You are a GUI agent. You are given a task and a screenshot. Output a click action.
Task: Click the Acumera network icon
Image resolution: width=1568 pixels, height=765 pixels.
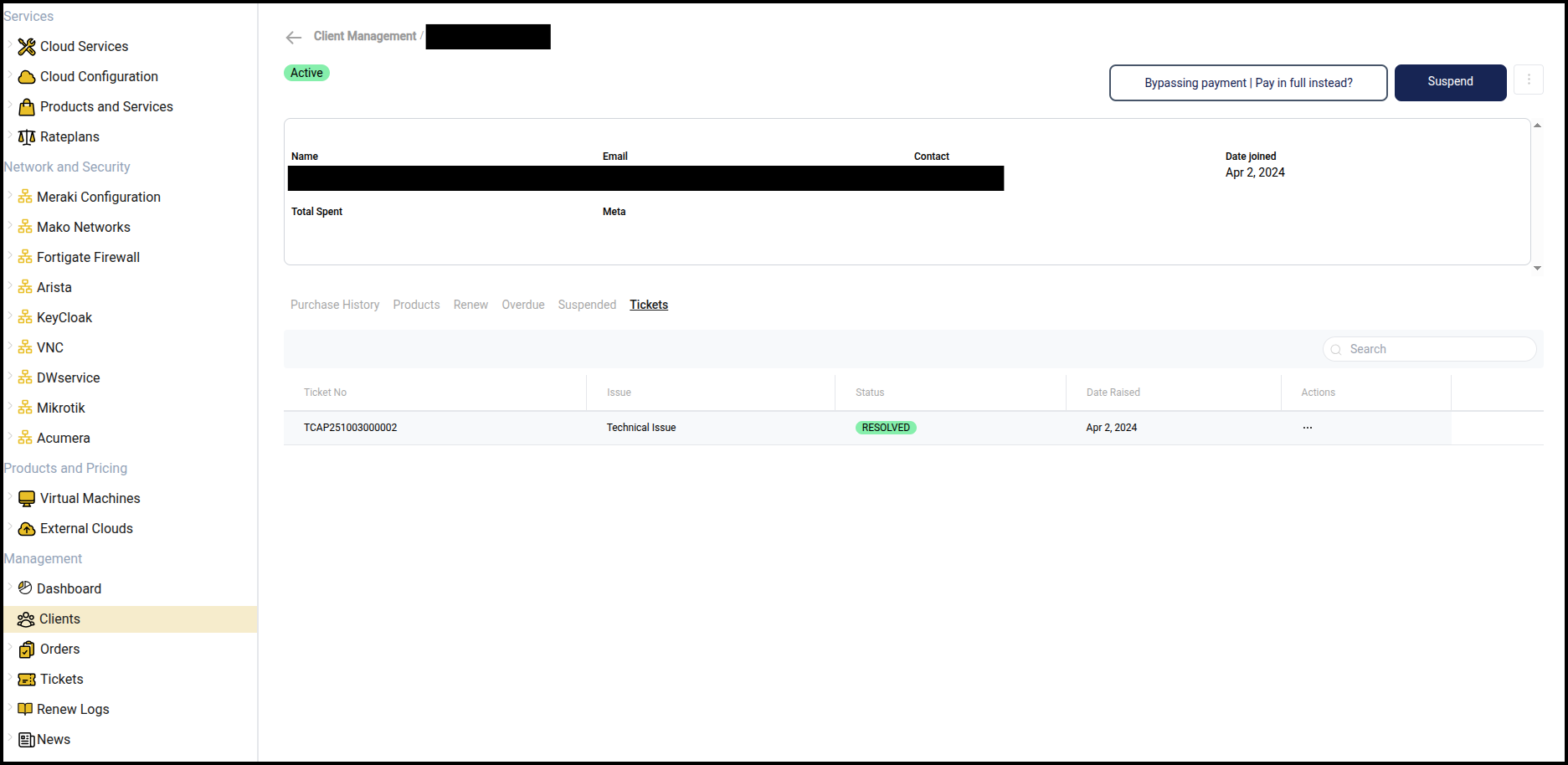(x=25, y=438)
